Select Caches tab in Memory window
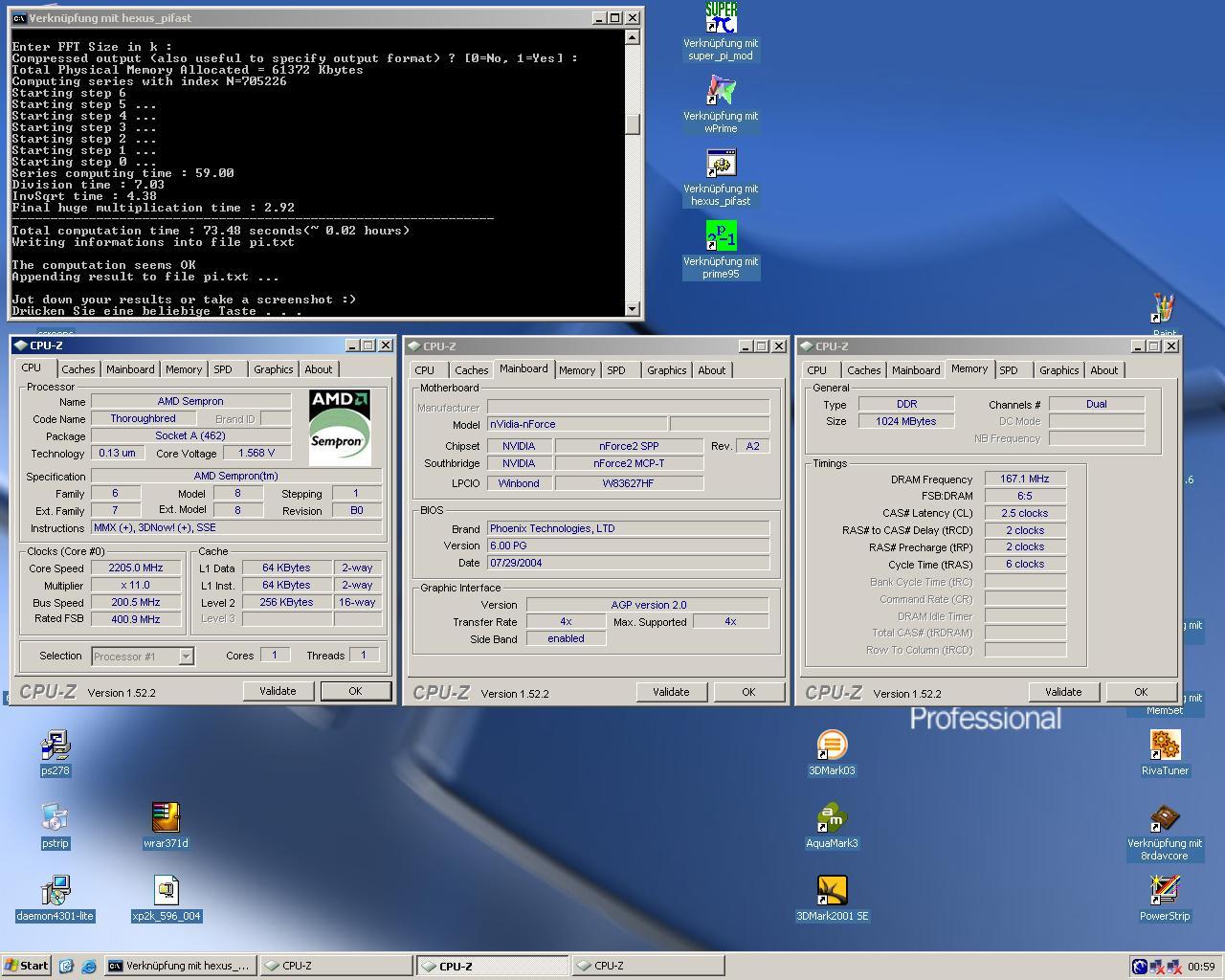 (863, 370)
